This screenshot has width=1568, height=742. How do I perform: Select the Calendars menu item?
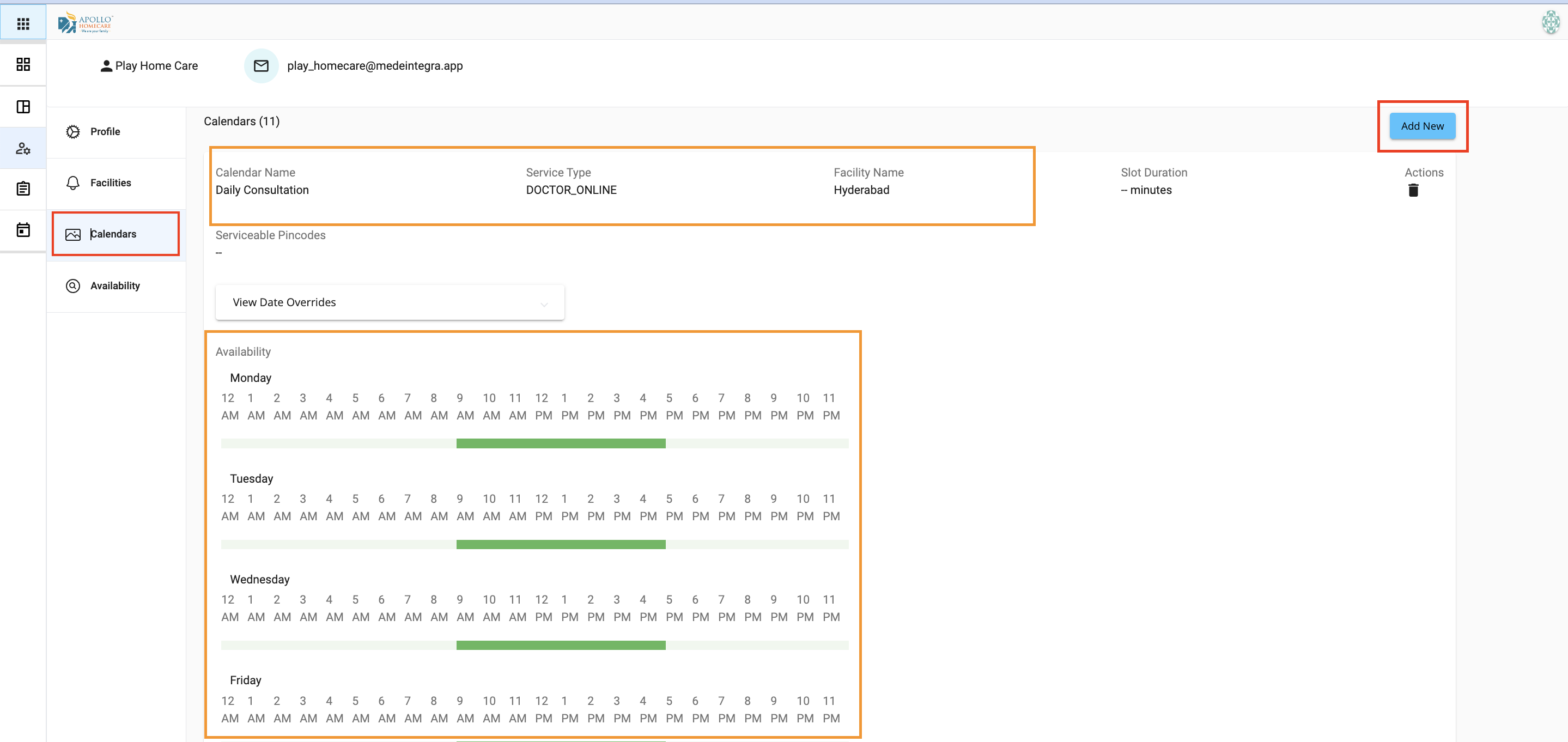(113, 234)
